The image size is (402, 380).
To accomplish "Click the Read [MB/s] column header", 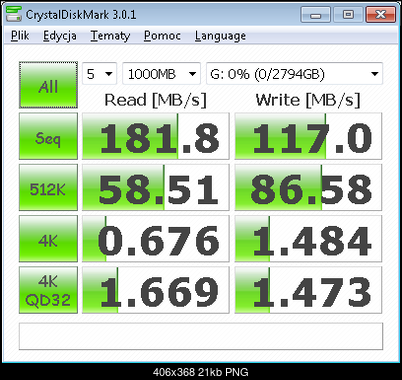I will click(156, 100).
